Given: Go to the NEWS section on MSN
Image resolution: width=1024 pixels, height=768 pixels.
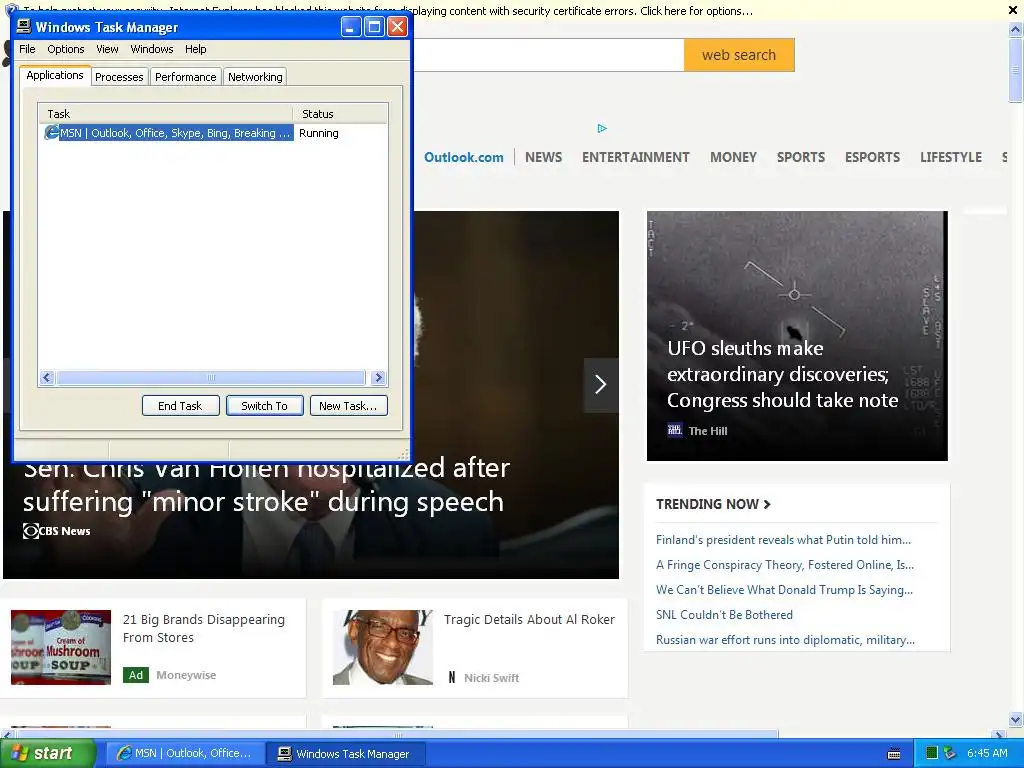Looking at the screenshot, I should point(543,157).
